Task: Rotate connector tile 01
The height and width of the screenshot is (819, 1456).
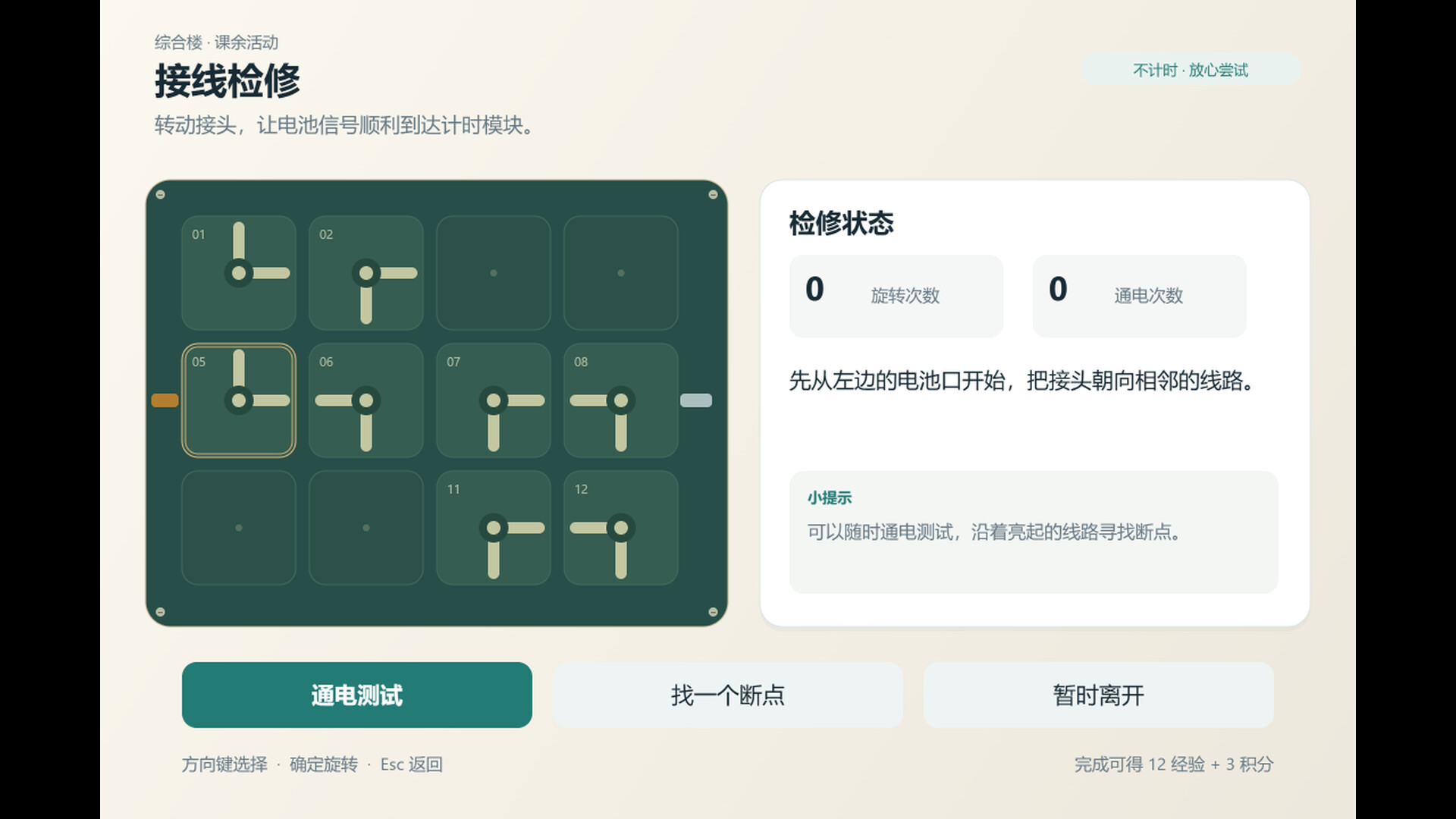Action: coord(239,273)
